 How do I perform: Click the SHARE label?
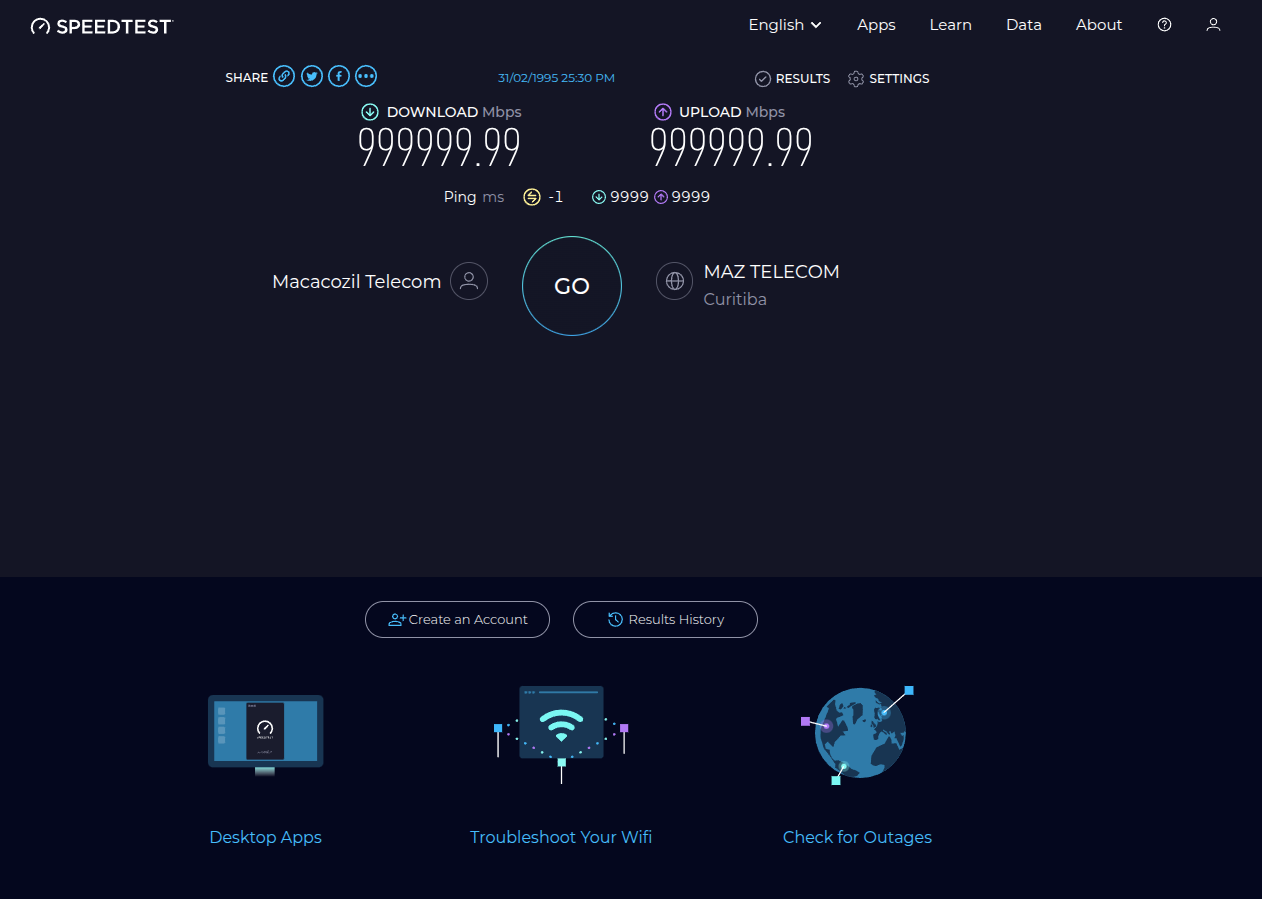pos(246,77)
